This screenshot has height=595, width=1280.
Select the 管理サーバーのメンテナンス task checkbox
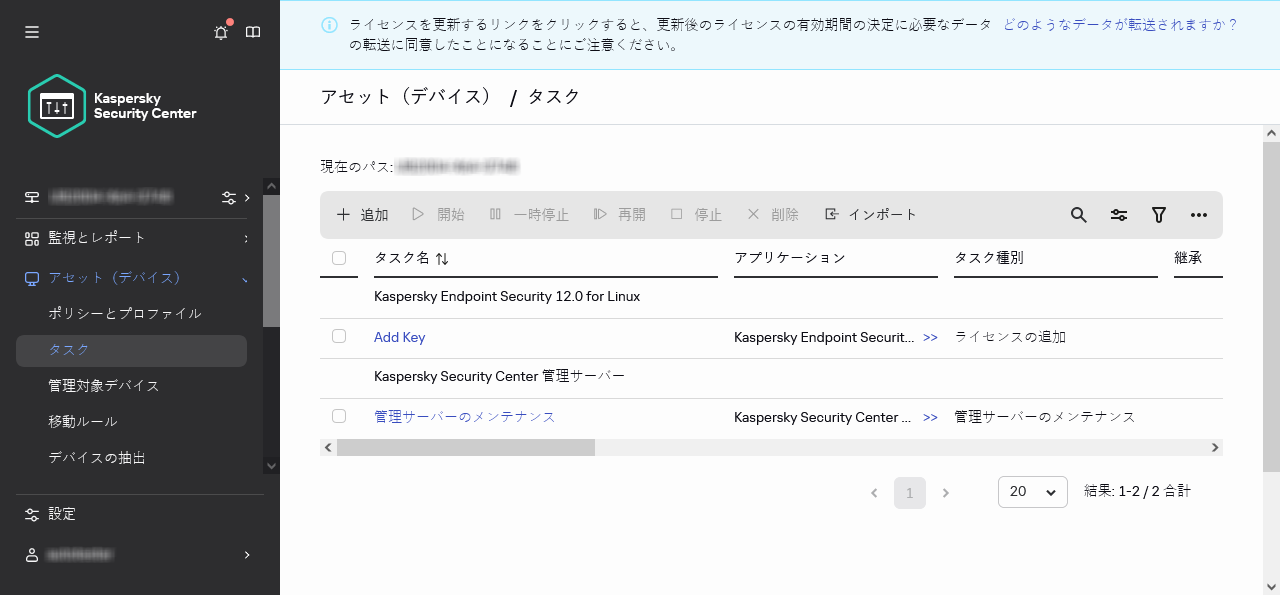pyautogui.click(x=339, y=417)
